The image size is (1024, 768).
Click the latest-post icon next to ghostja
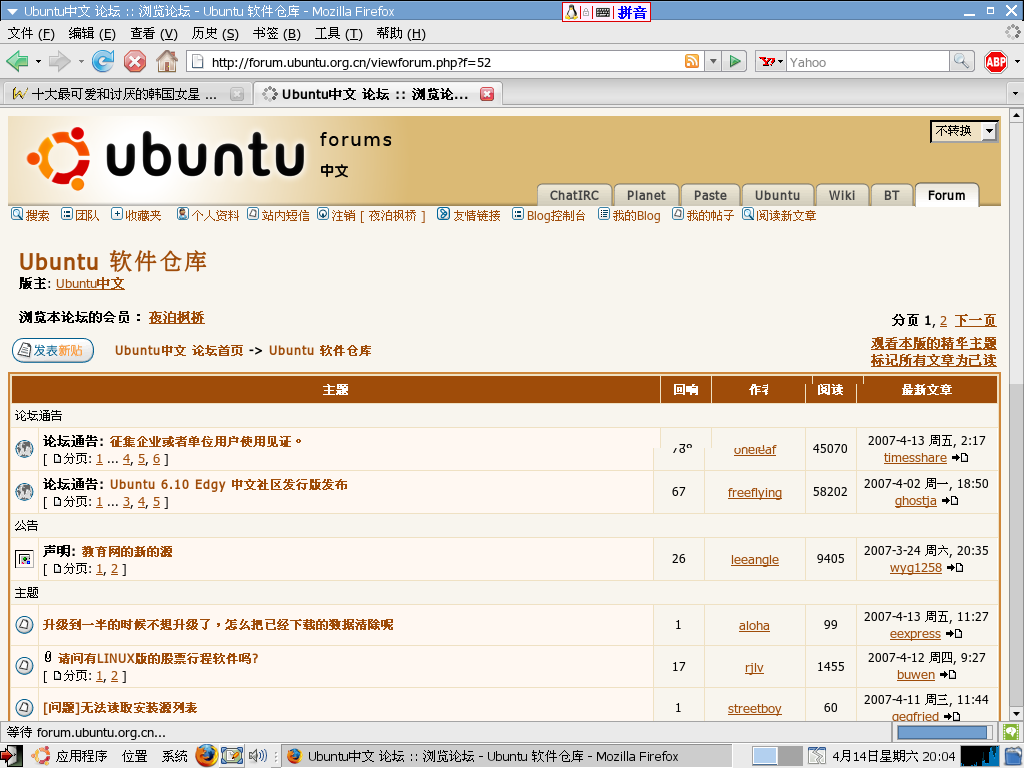pos(950,501)
